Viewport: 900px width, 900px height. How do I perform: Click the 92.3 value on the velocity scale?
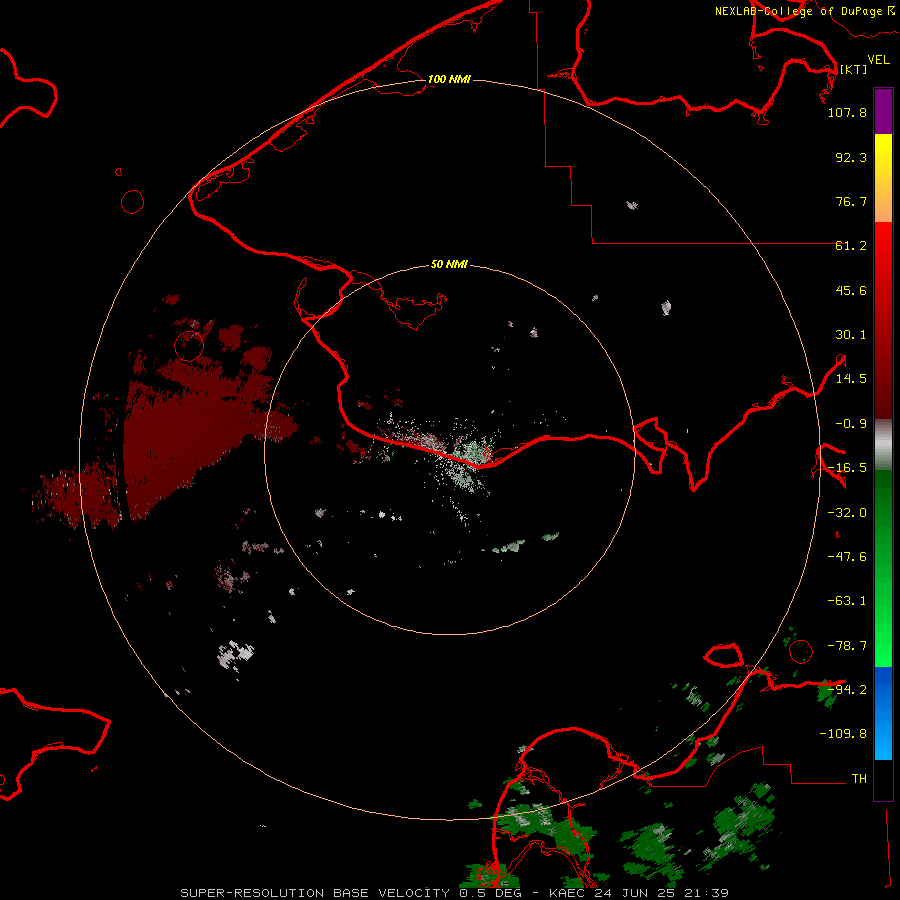coord(851,157)
